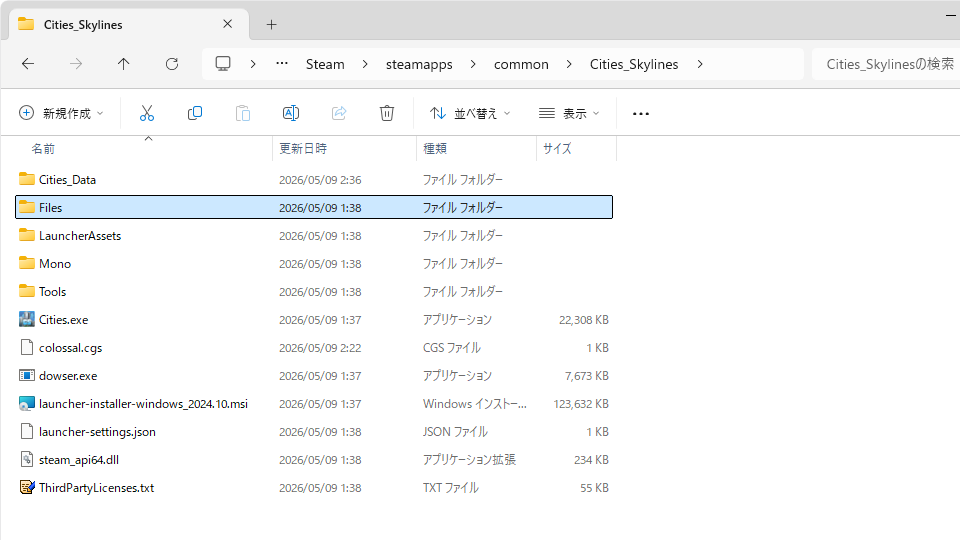The width and height of the screenshot is (960, 540).
Task: Click the Rename icon
Action: coord(291,113)
